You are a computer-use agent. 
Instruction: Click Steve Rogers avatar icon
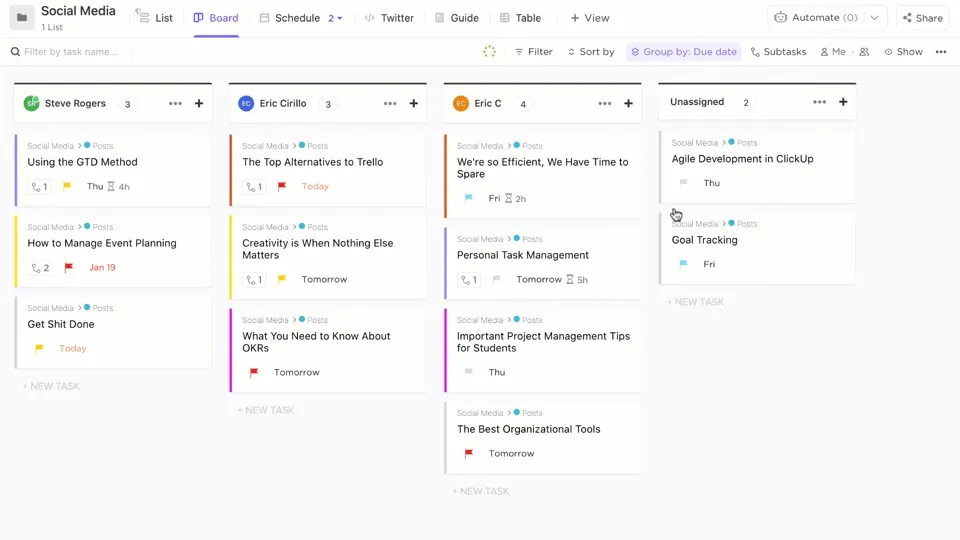click(x=31, y=103)
